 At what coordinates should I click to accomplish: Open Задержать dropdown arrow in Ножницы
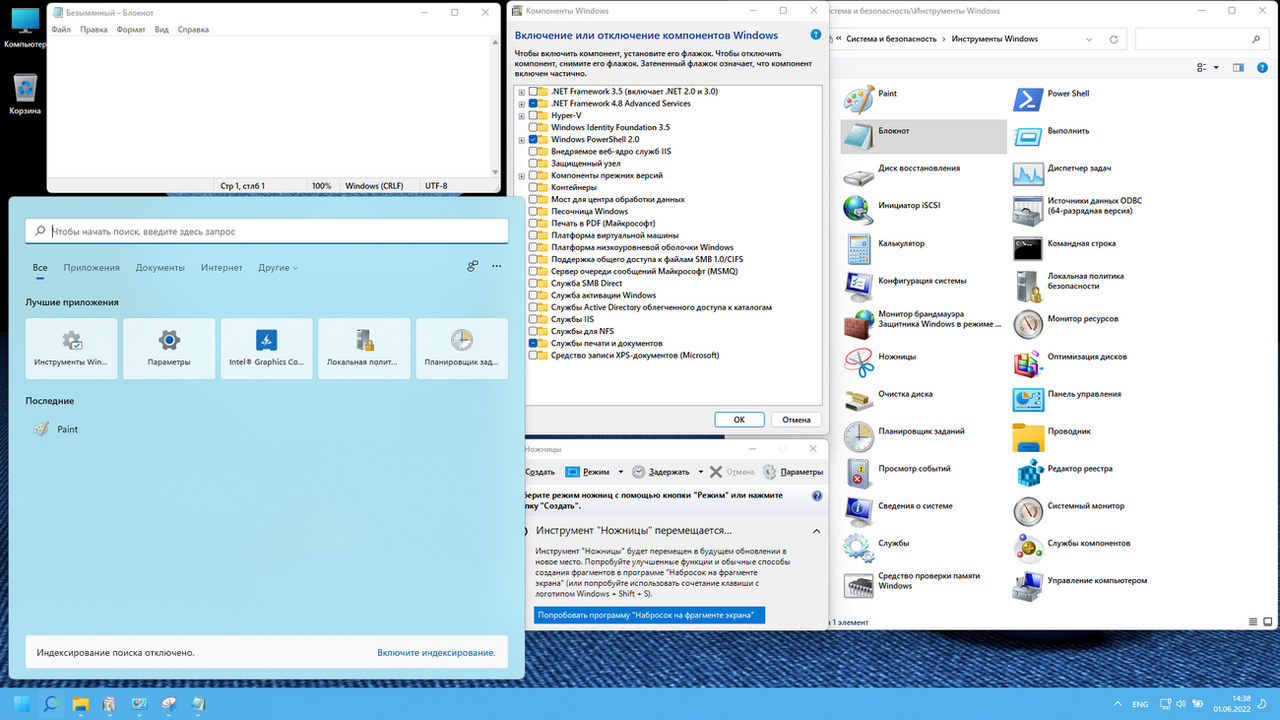coord(701,472)
